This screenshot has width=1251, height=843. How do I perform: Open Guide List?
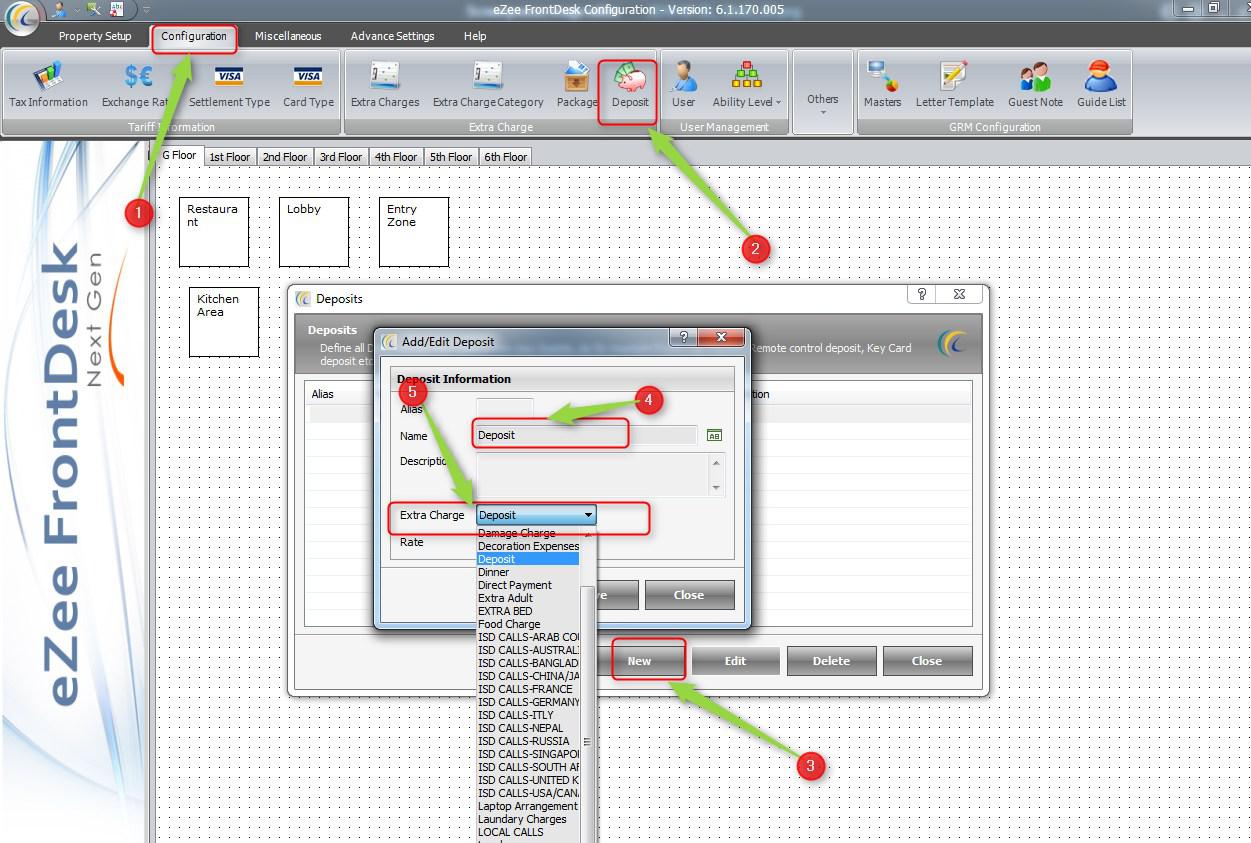[1101, 85]
